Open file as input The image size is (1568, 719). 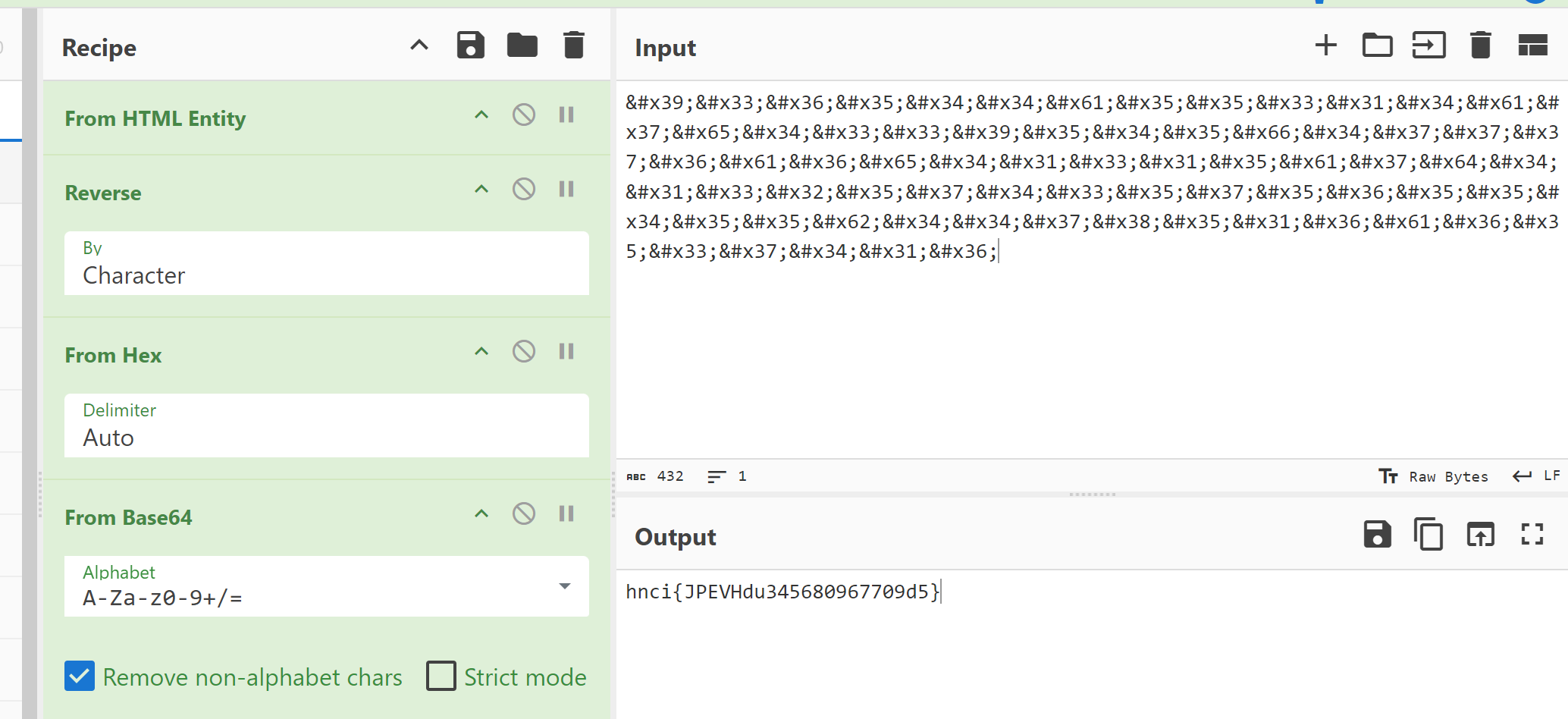point(1429,46)
